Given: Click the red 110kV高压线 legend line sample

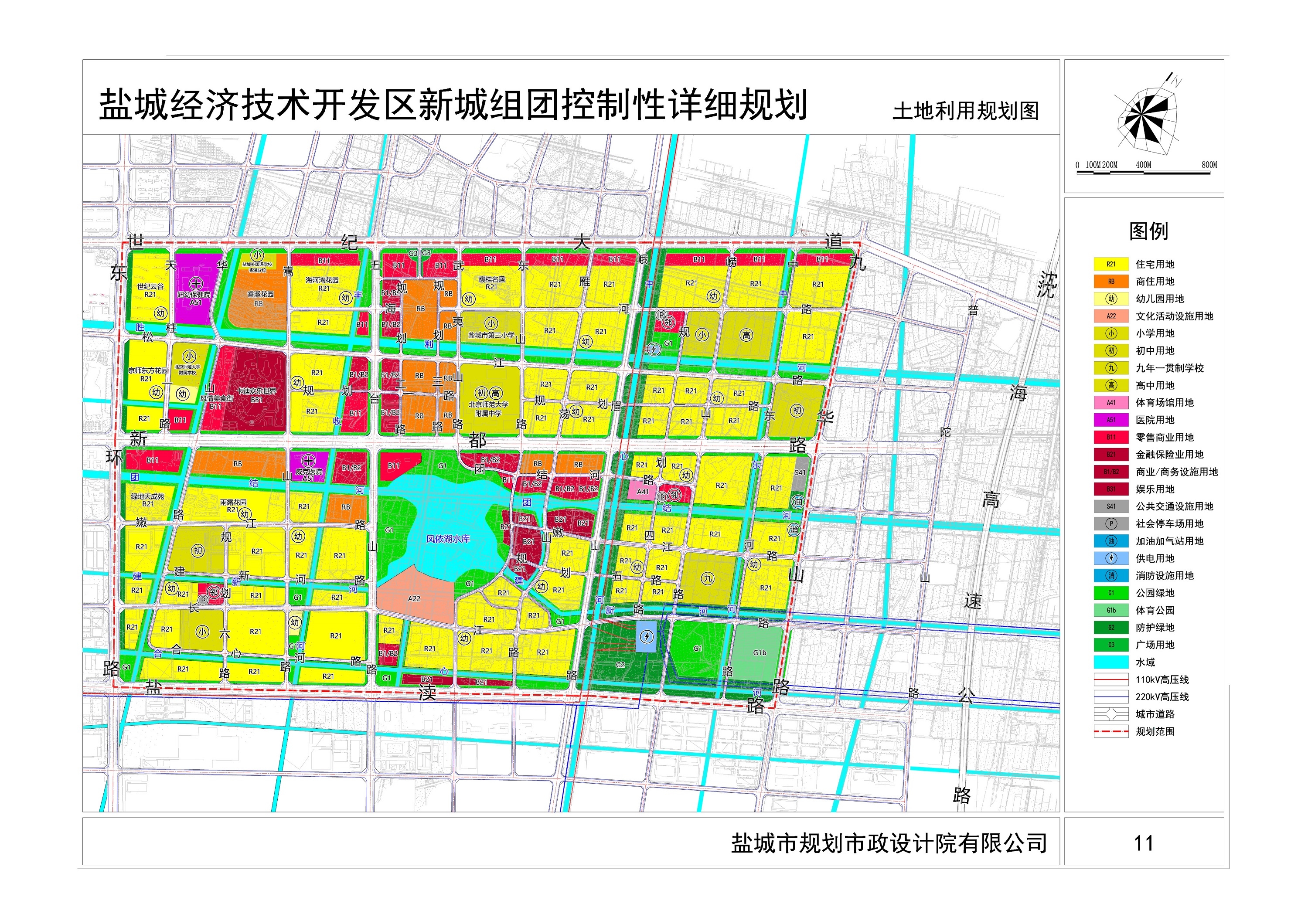Looking at the screenshot, I should click(x=1111, y=679).
